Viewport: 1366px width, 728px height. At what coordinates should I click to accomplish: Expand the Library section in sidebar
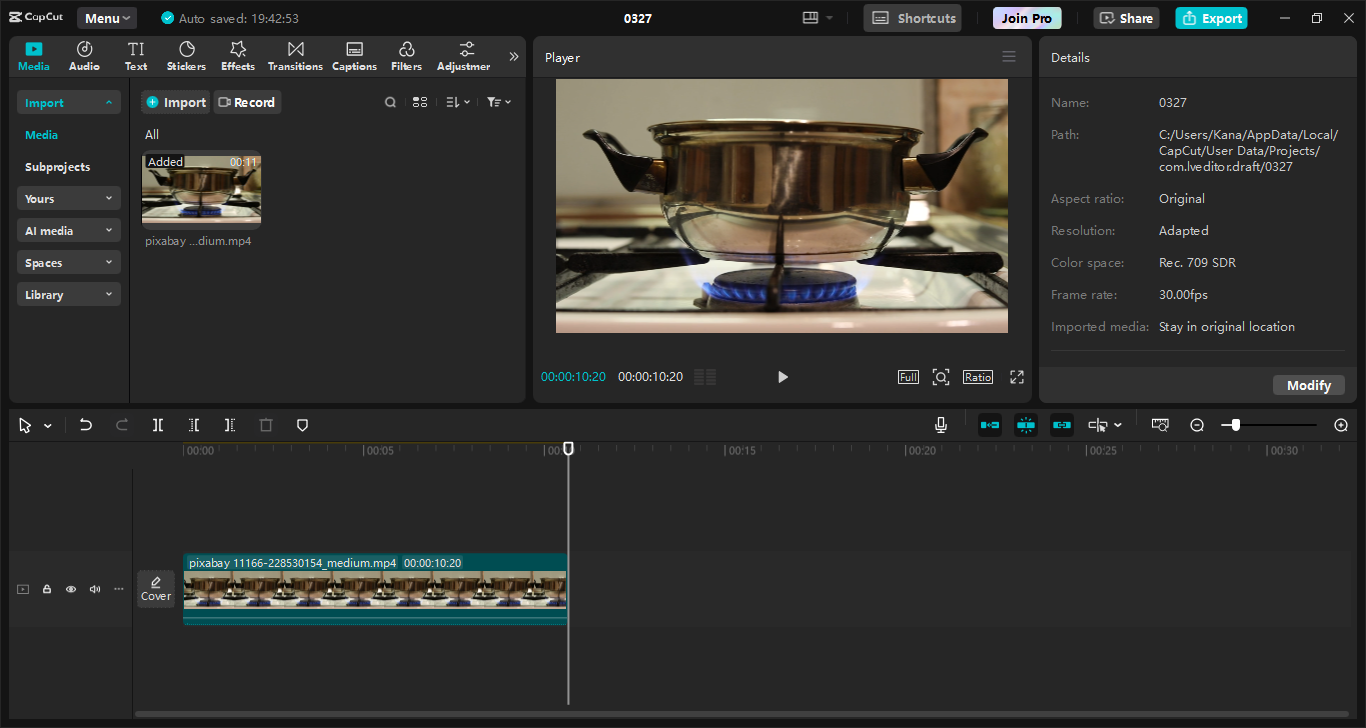pyautogui.click(x=68, y=295)
